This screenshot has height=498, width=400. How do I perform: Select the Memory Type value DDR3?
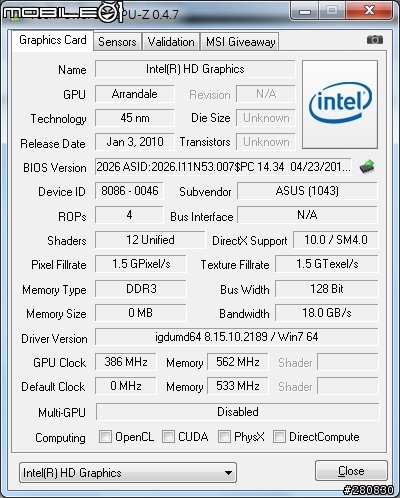point(141,289)
